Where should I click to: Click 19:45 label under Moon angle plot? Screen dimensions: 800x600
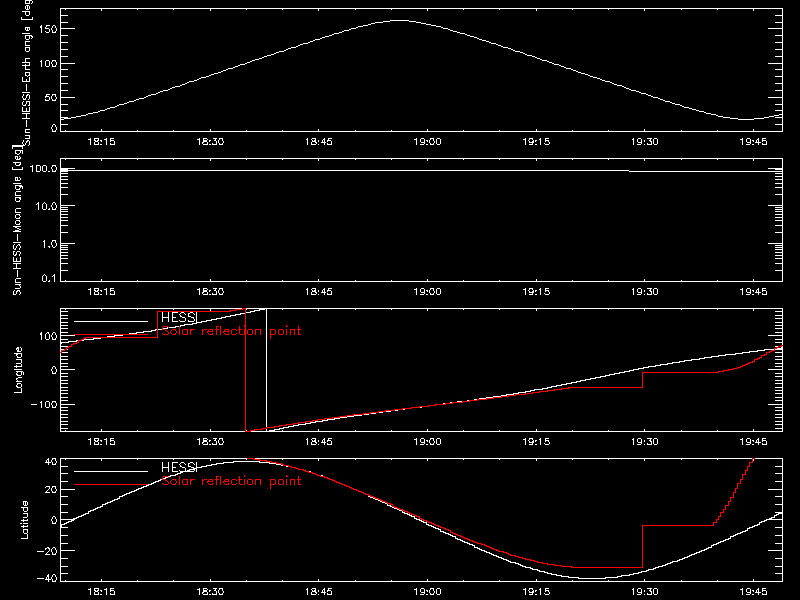pyautogui.click(x=754, y=291)
